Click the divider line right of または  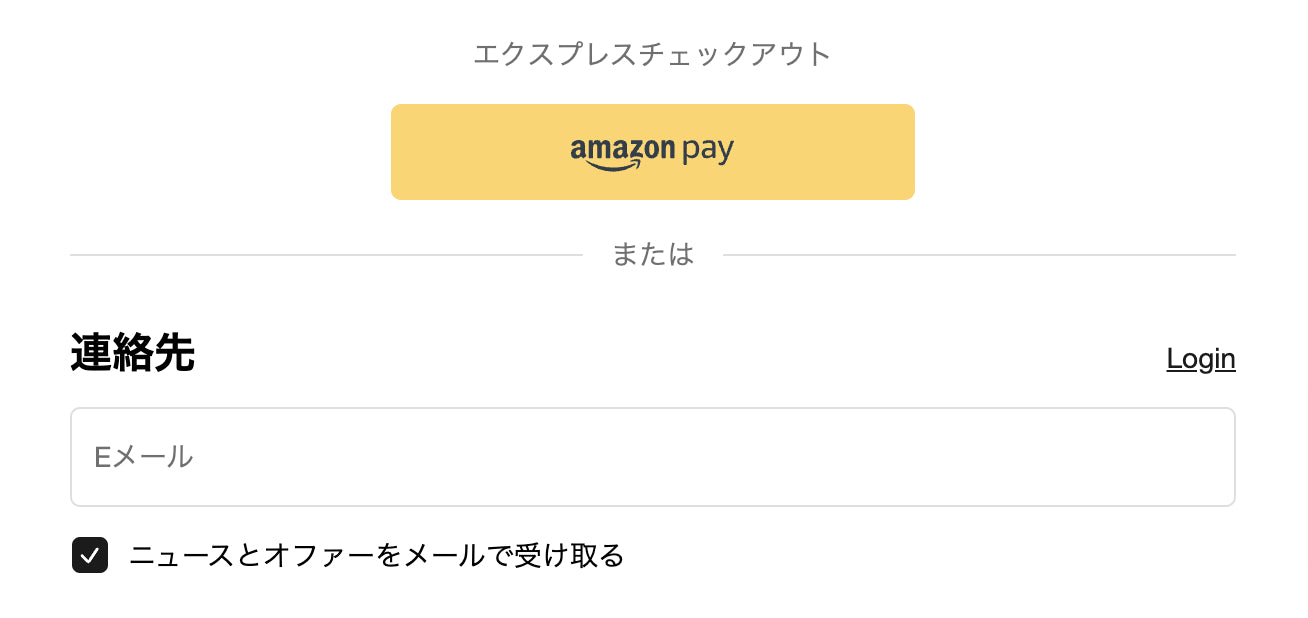coord(980,255)
